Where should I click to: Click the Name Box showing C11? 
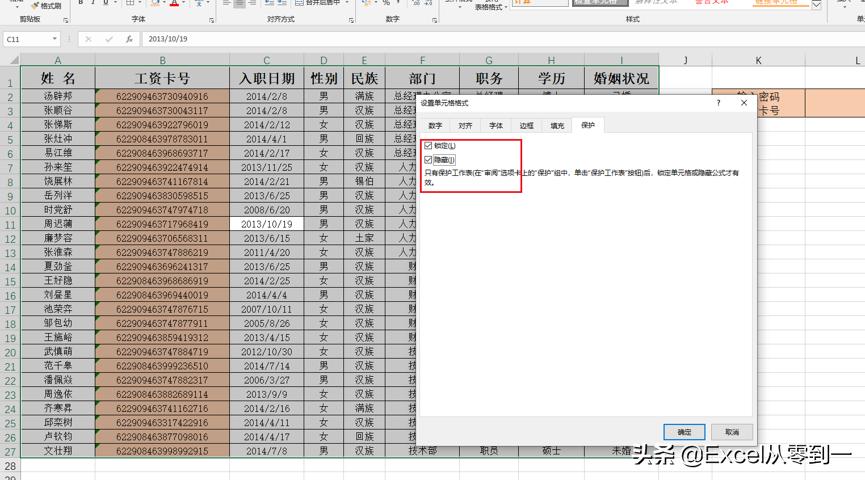click(28, 39)
